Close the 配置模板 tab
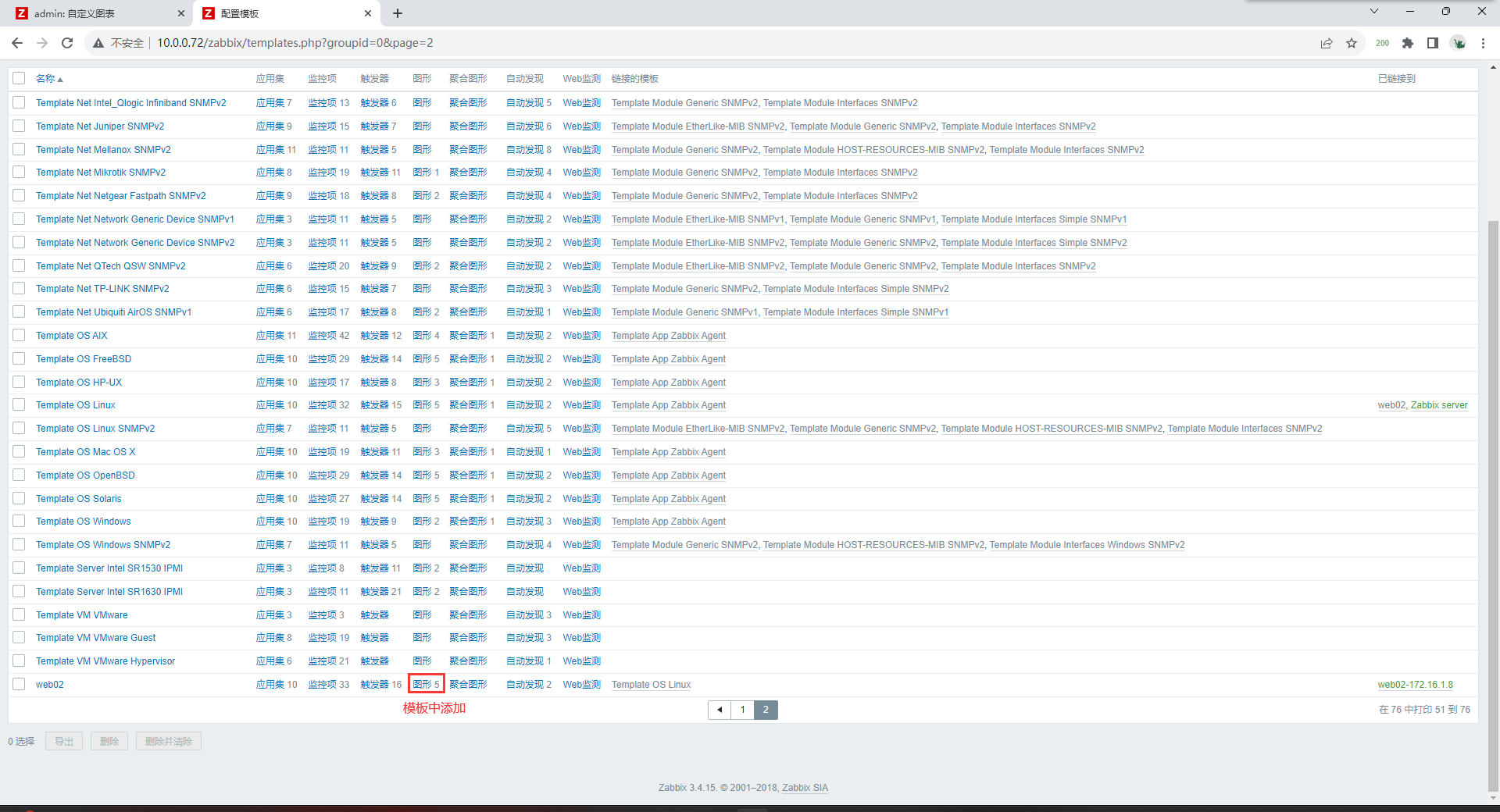The image size is (1500, 812). click(368, 13)
